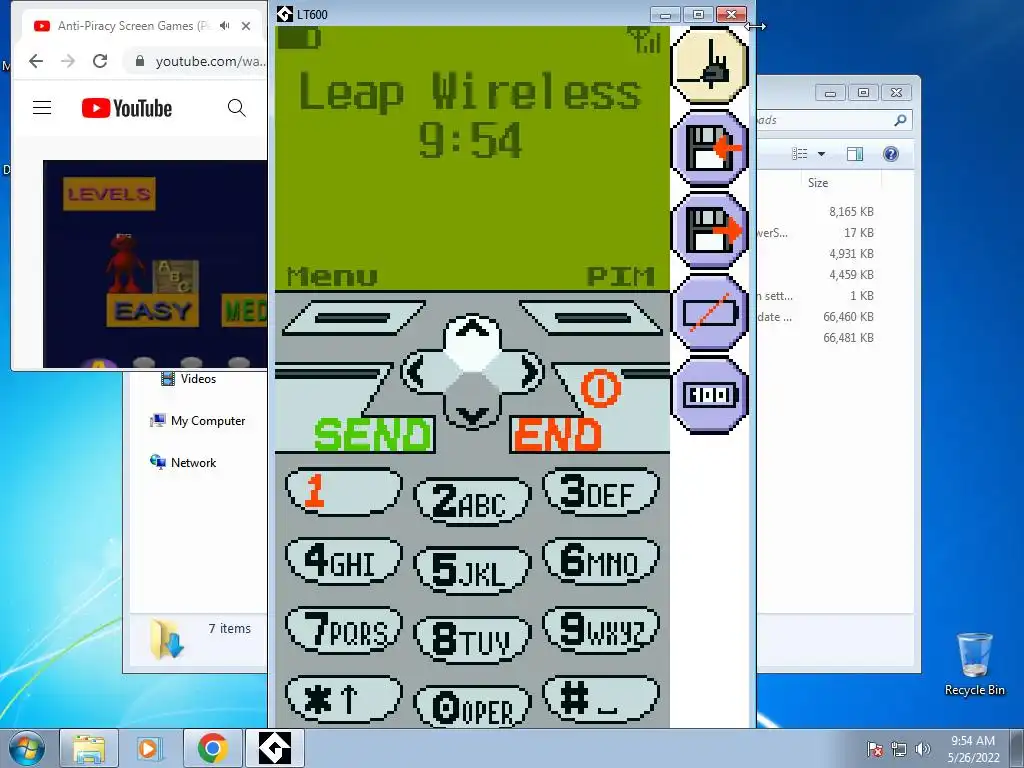Close the Anti-Piracy Screen Games tab
The height and width of the screenshot is (768, 1024).
click(246, 26)
